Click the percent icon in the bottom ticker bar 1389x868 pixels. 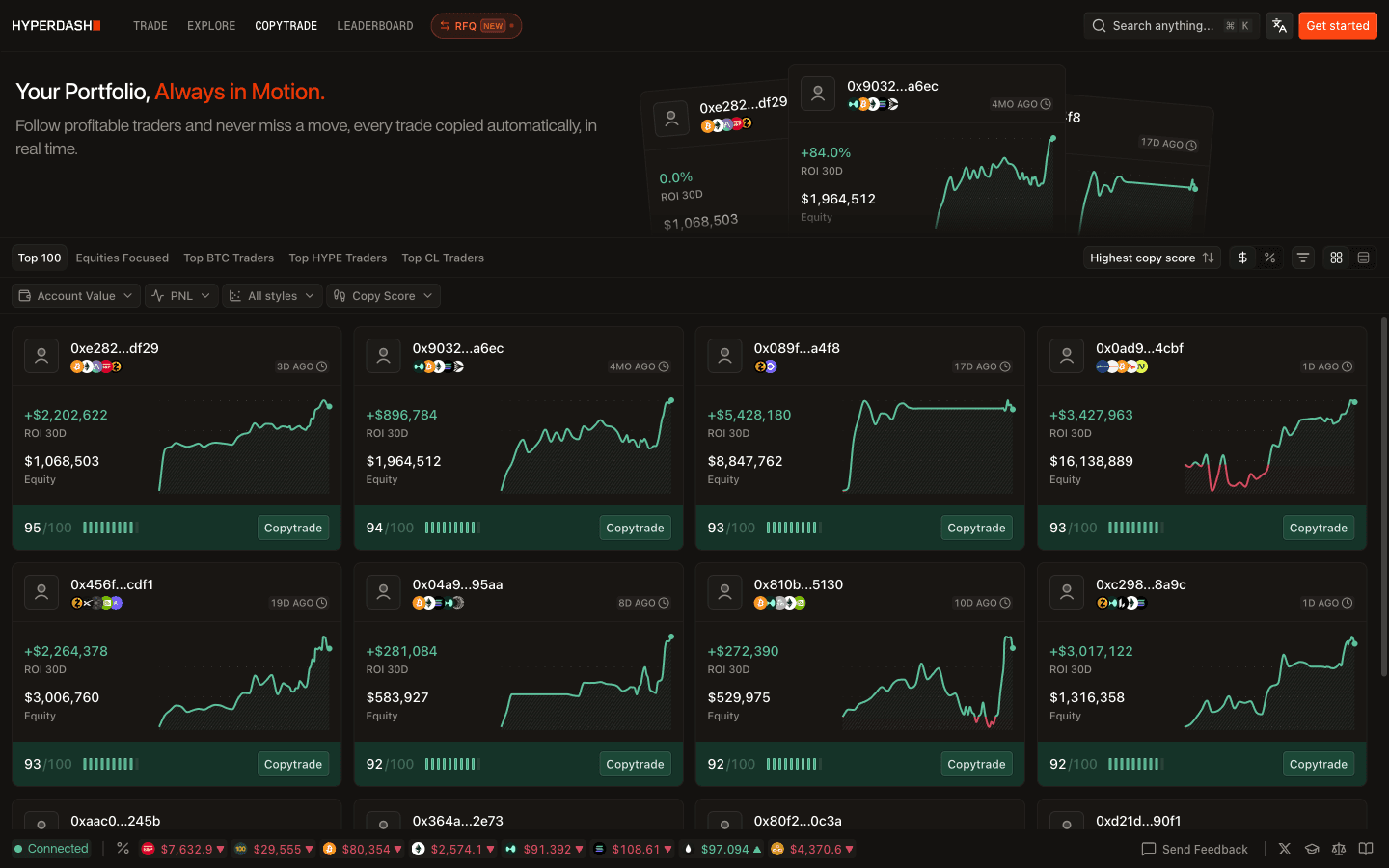pyautogui.click(x=123, y=849)
